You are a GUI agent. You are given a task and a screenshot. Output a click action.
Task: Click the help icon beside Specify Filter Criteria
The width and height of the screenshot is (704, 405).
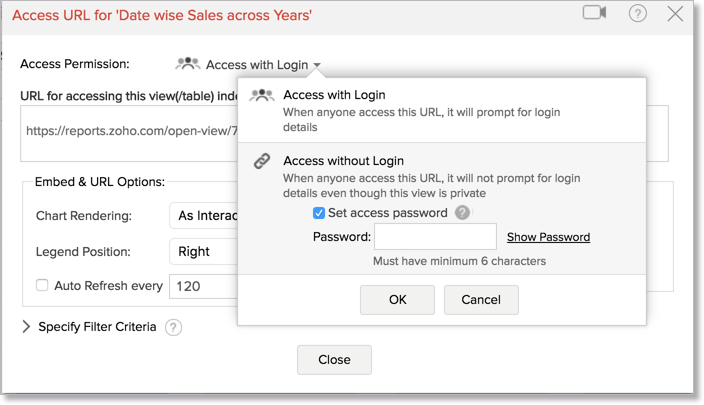[173, 327]
